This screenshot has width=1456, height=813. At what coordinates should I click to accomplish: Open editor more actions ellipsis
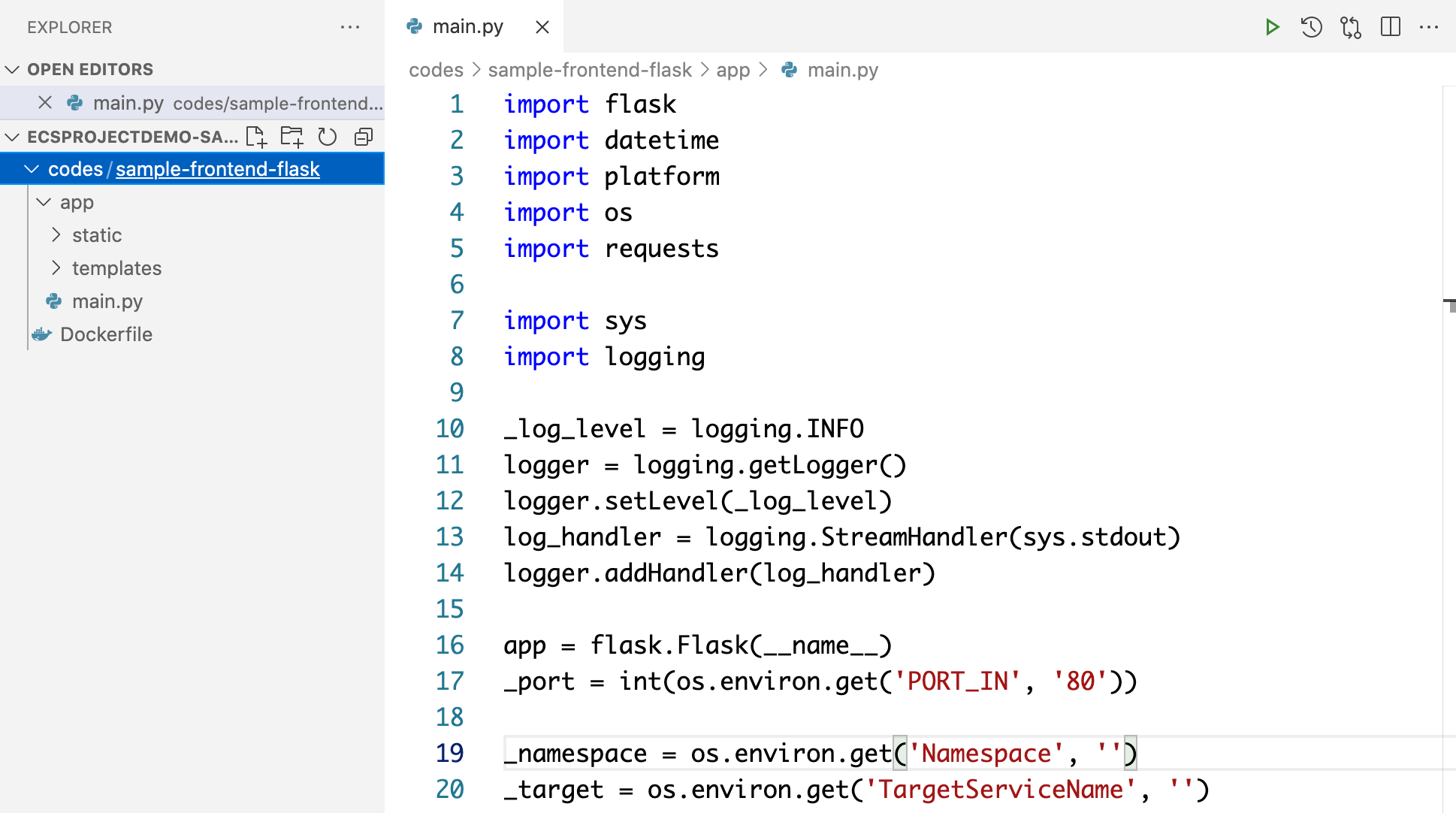1428,28
